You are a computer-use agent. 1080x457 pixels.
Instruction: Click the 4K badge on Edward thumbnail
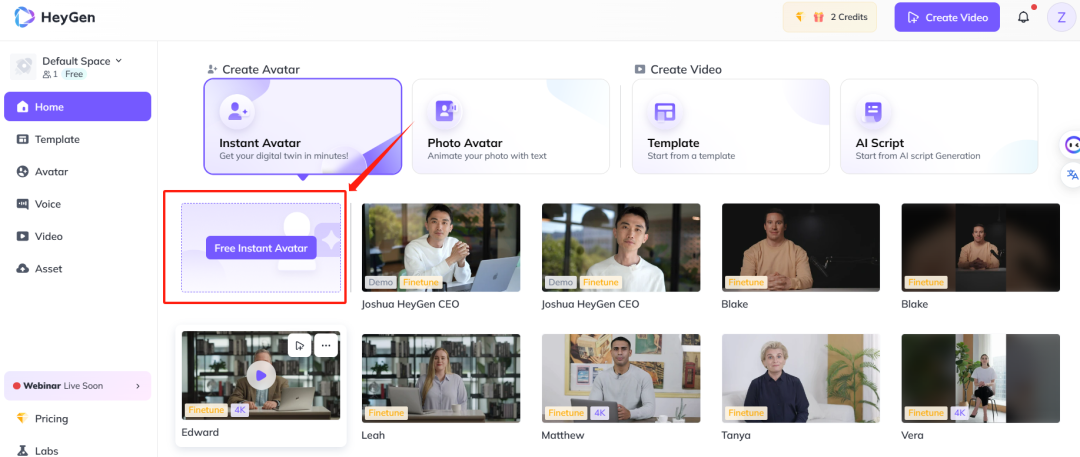[x=240, y=410]
